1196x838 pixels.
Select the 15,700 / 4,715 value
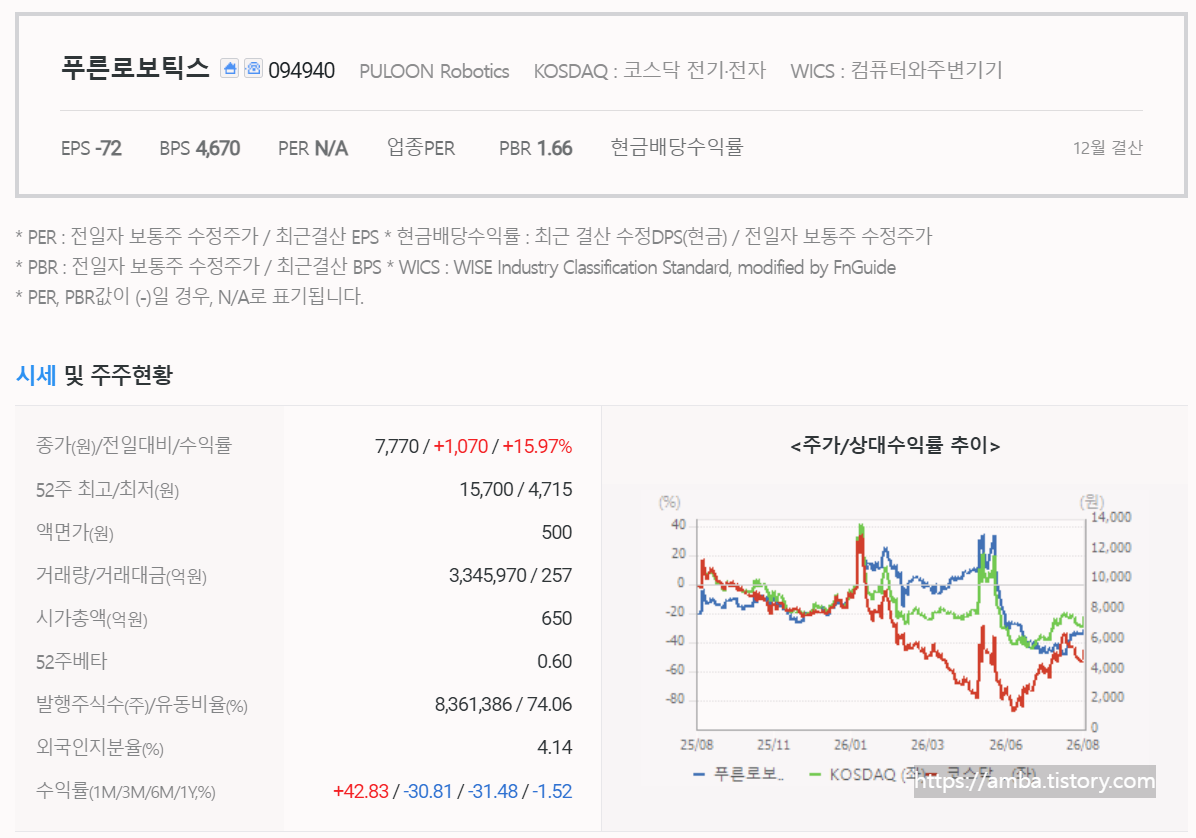click(x=516, y=490)
